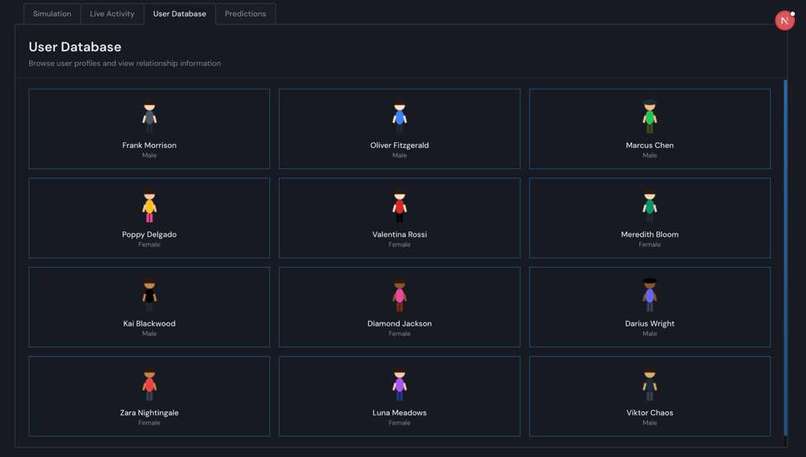Click Meredith Bloom's avatar figure
Screen dimensions: 806x457
650,207
